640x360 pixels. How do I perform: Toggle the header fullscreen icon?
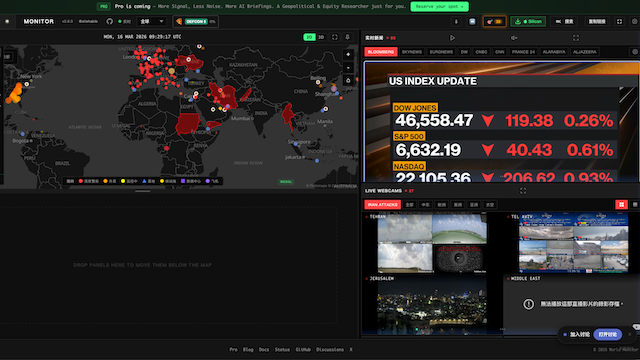(619, 22)
